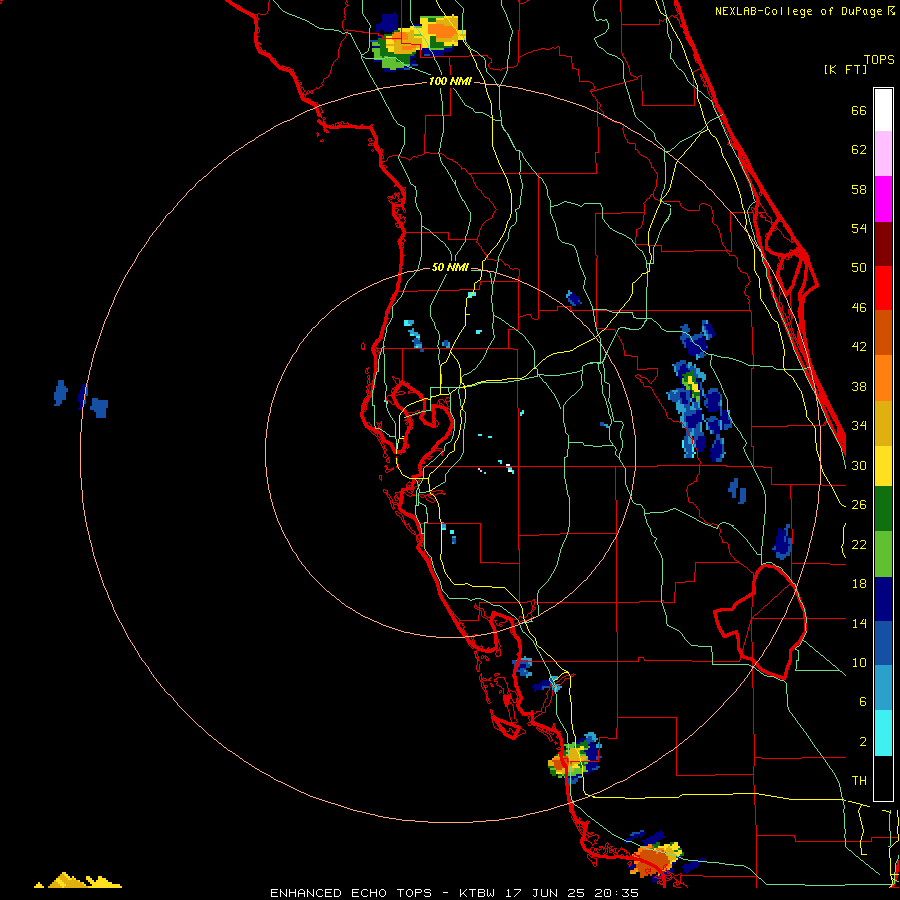Screen dimensions: 900x900
Task: Click the 6 value on the legend
Action: 863,702
